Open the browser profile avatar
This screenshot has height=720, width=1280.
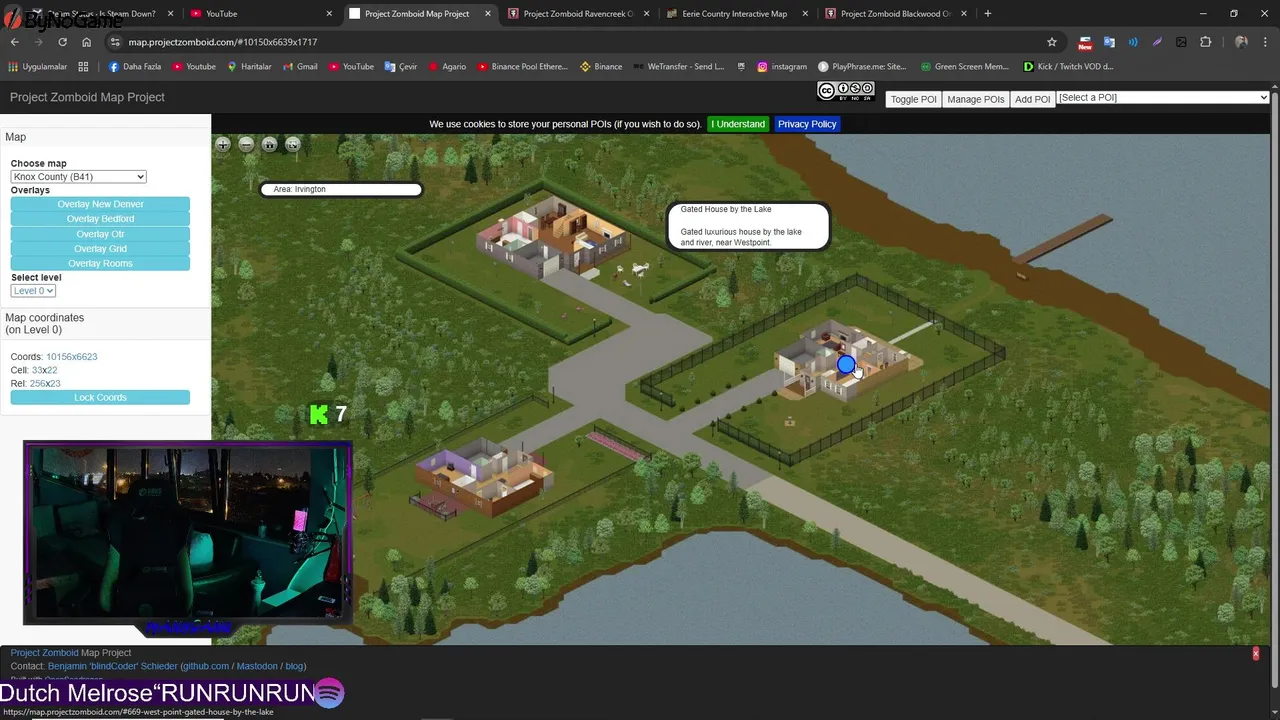pyautogui.click(x=1241, y=42)
